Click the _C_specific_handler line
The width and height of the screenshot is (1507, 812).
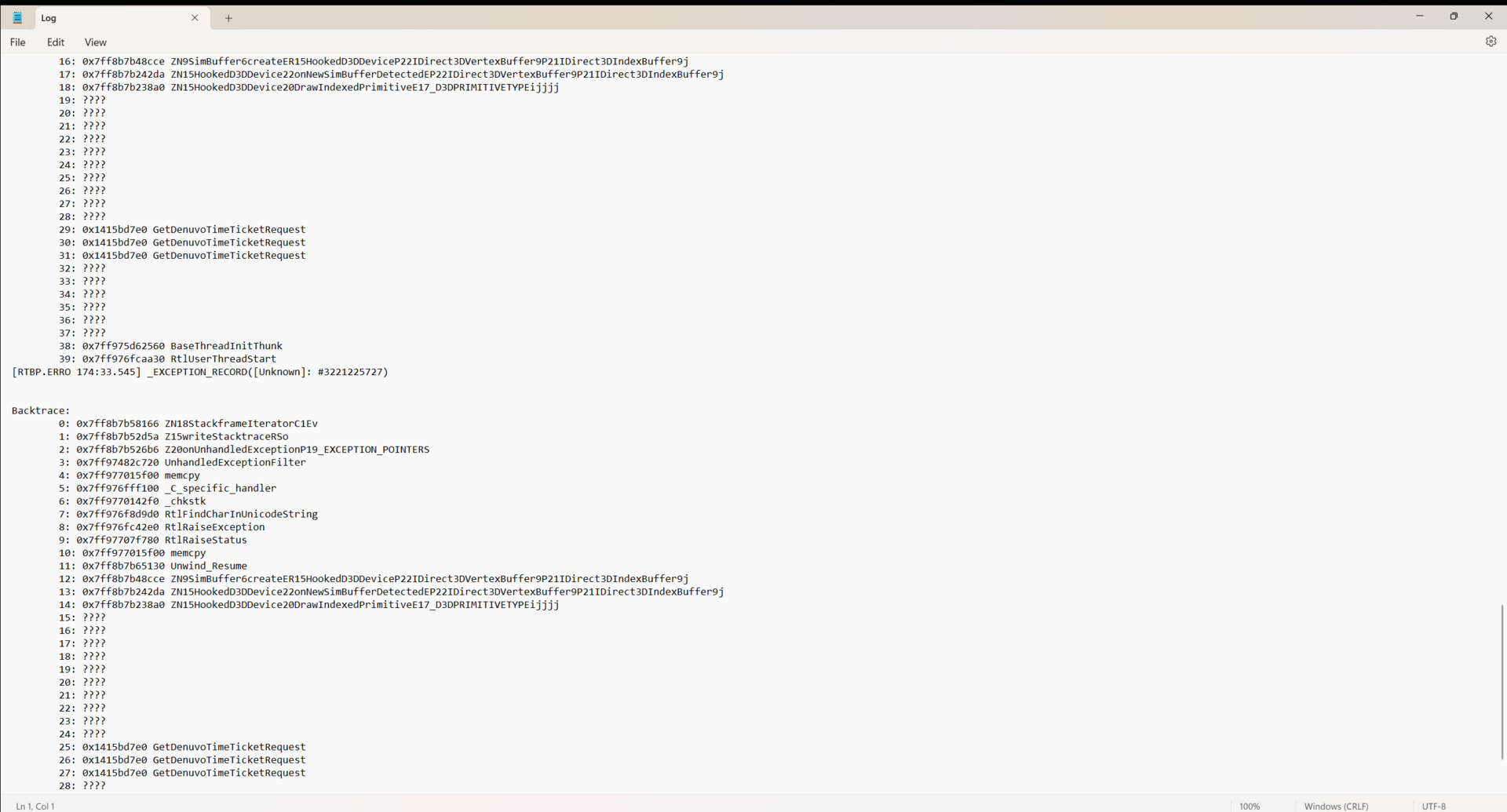(167, 488)
